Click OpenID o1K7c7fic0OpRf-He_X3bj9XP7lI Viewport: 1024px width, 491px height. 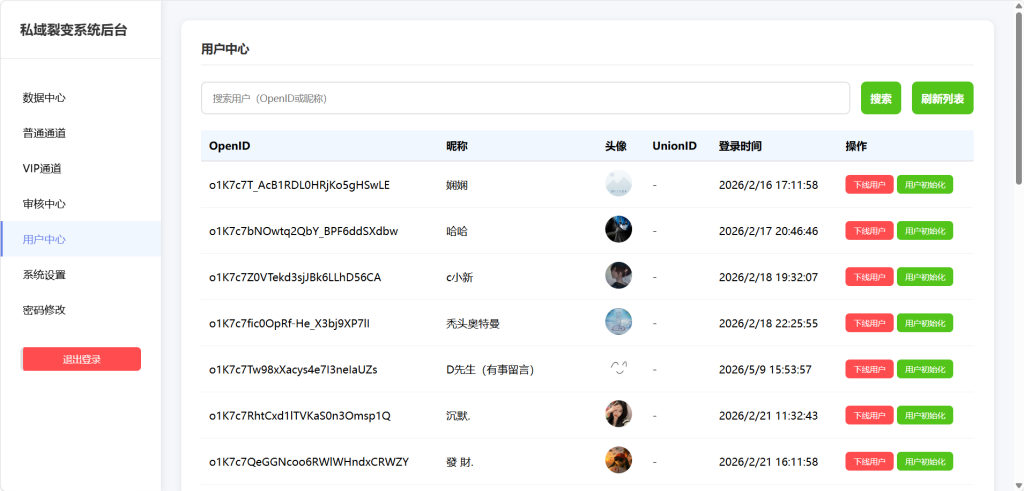click(290, 323)
